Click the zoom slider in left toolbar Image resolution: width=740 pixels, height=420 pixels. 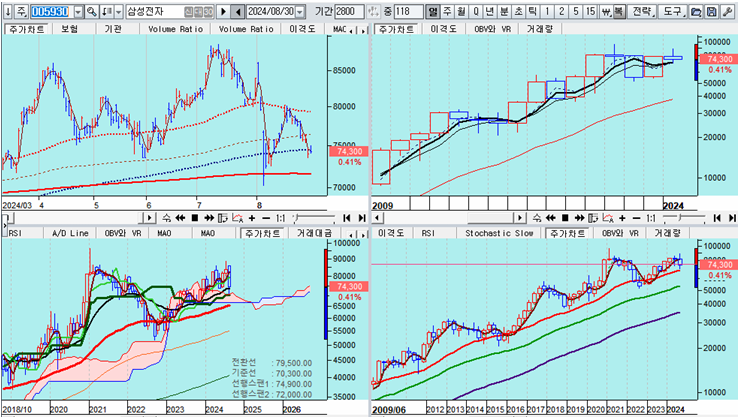tap(314, 218)
